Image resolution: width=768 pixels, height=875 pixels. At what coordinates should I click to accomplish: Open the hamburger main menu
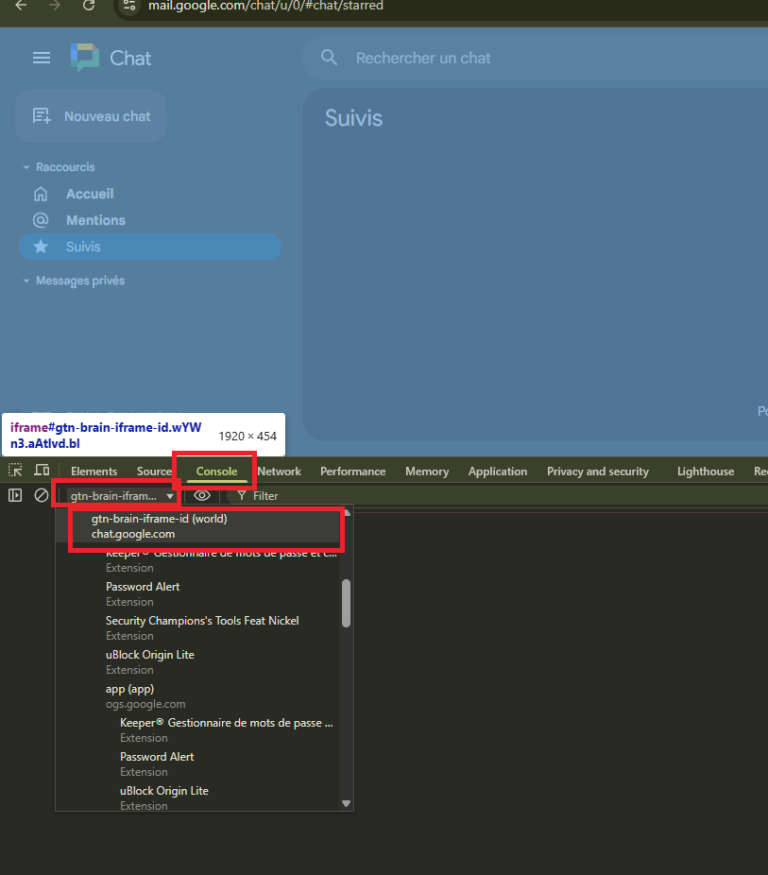41,57
